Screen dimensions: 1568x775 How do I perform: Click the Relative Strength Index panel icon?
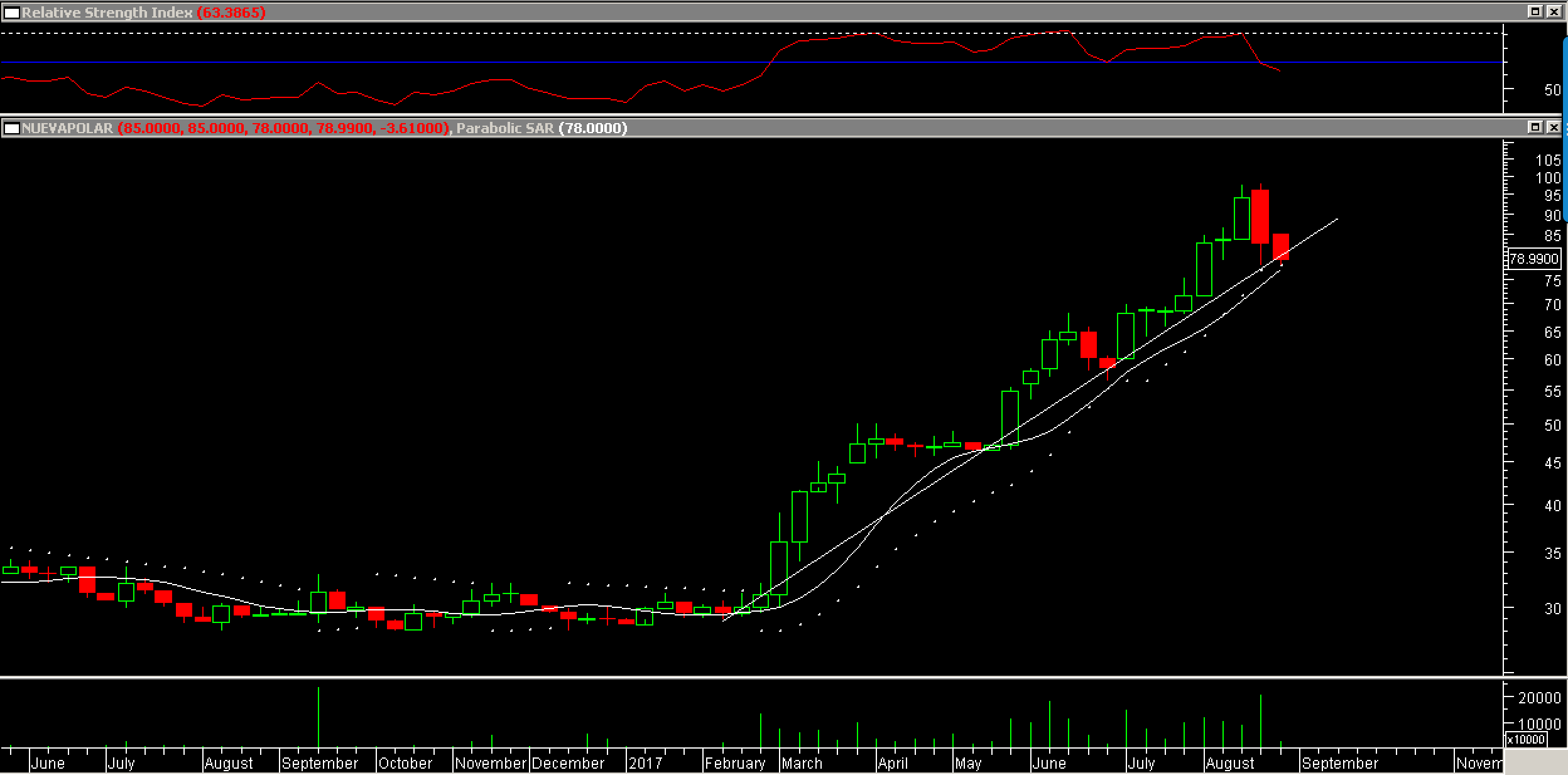point(11,12)
